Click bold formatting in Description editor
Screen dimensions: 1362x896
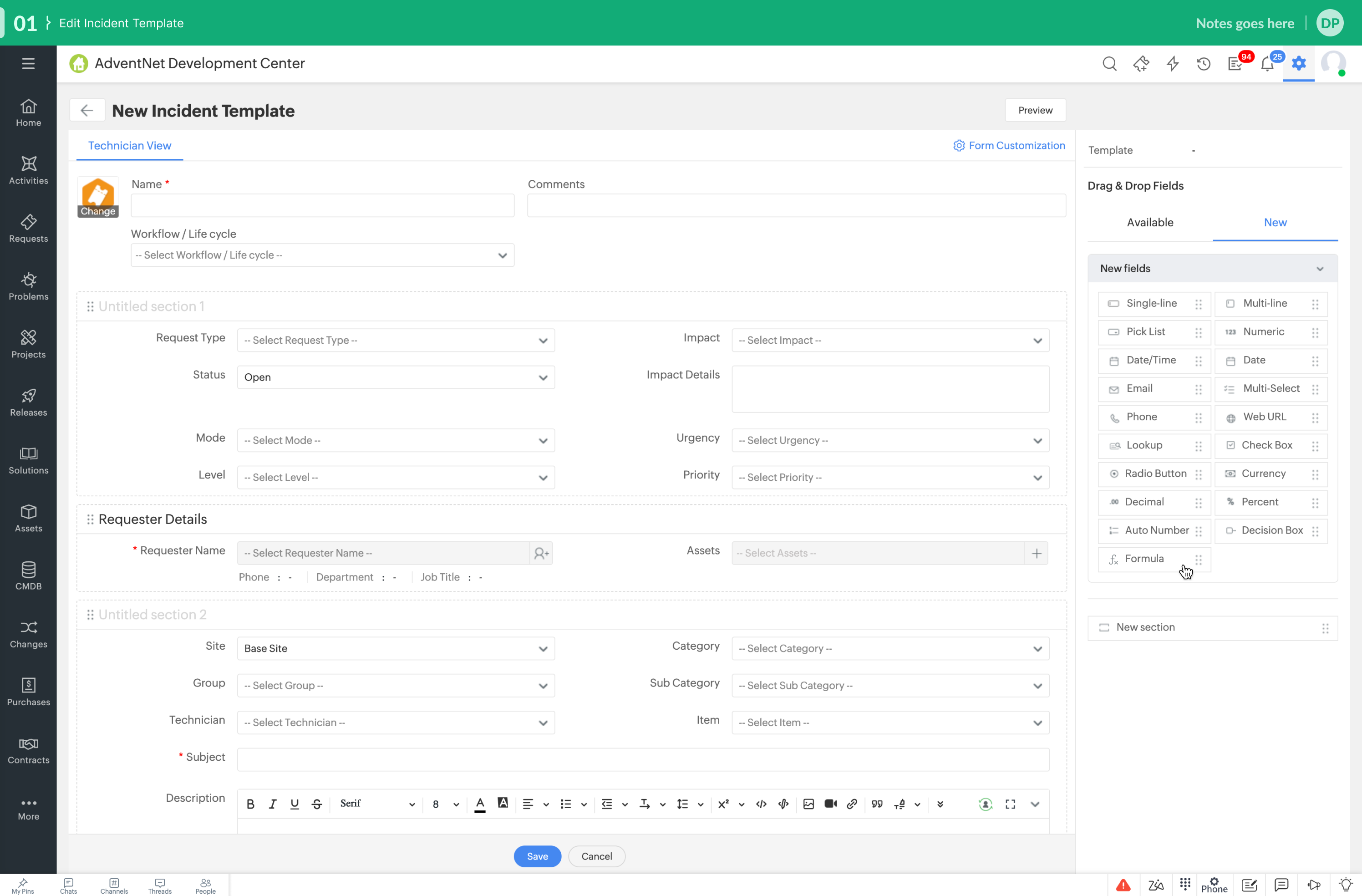coord(250,804)
